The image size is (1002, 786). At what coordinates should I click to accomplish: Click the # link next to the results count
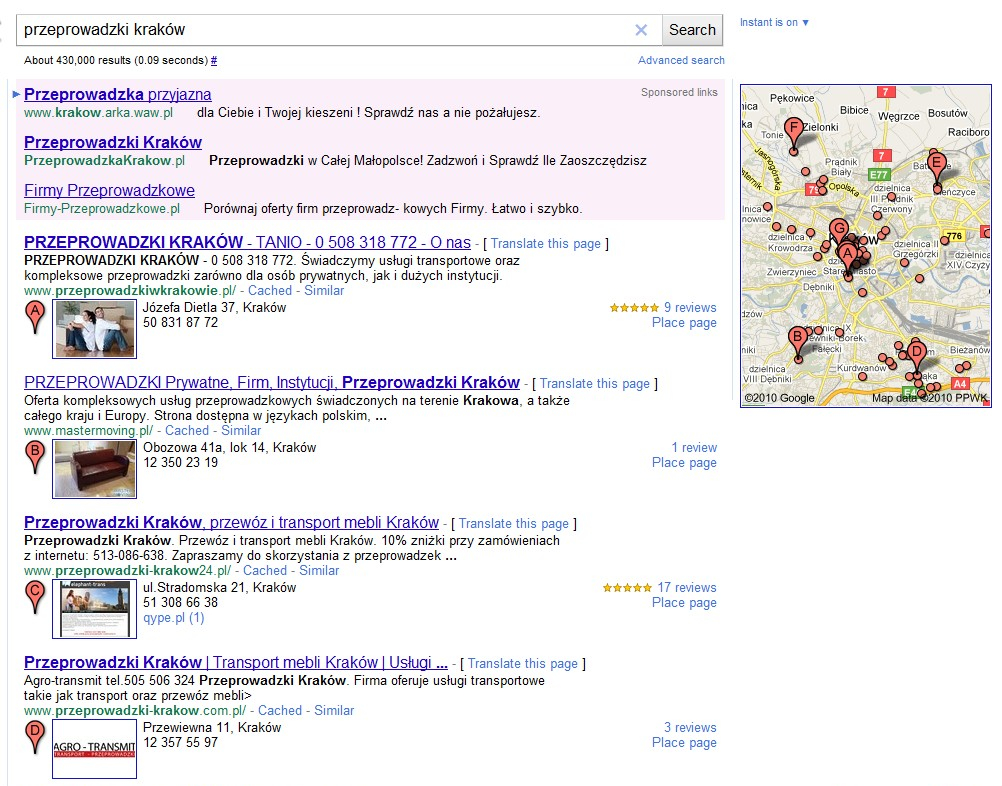[x=213, y=61]
